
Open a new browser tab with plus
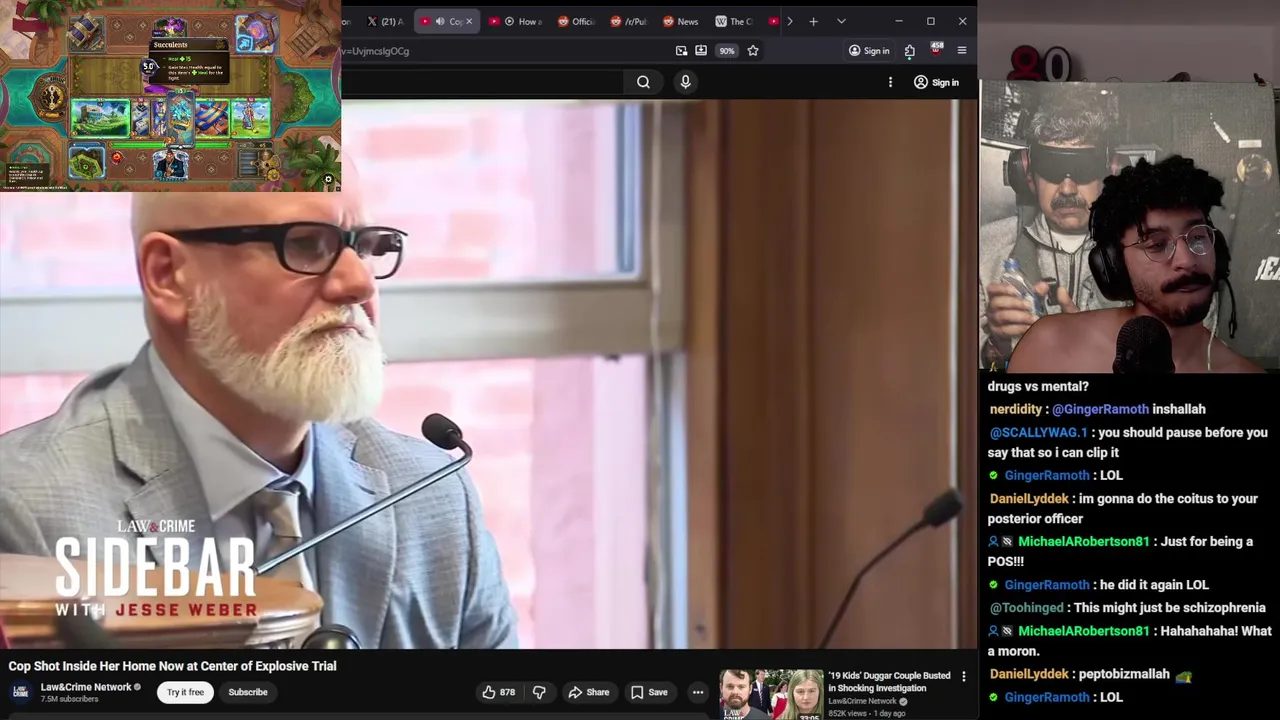pos(813,21)
